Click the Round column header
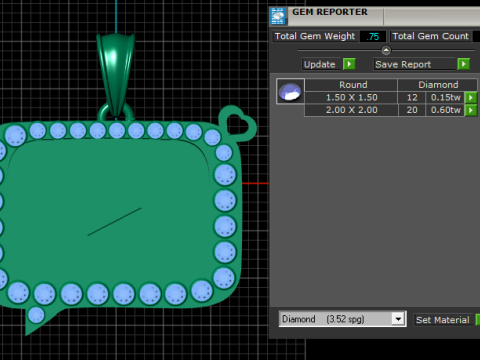480x360 pixels. pyautogui.click(x=351, y=85)
